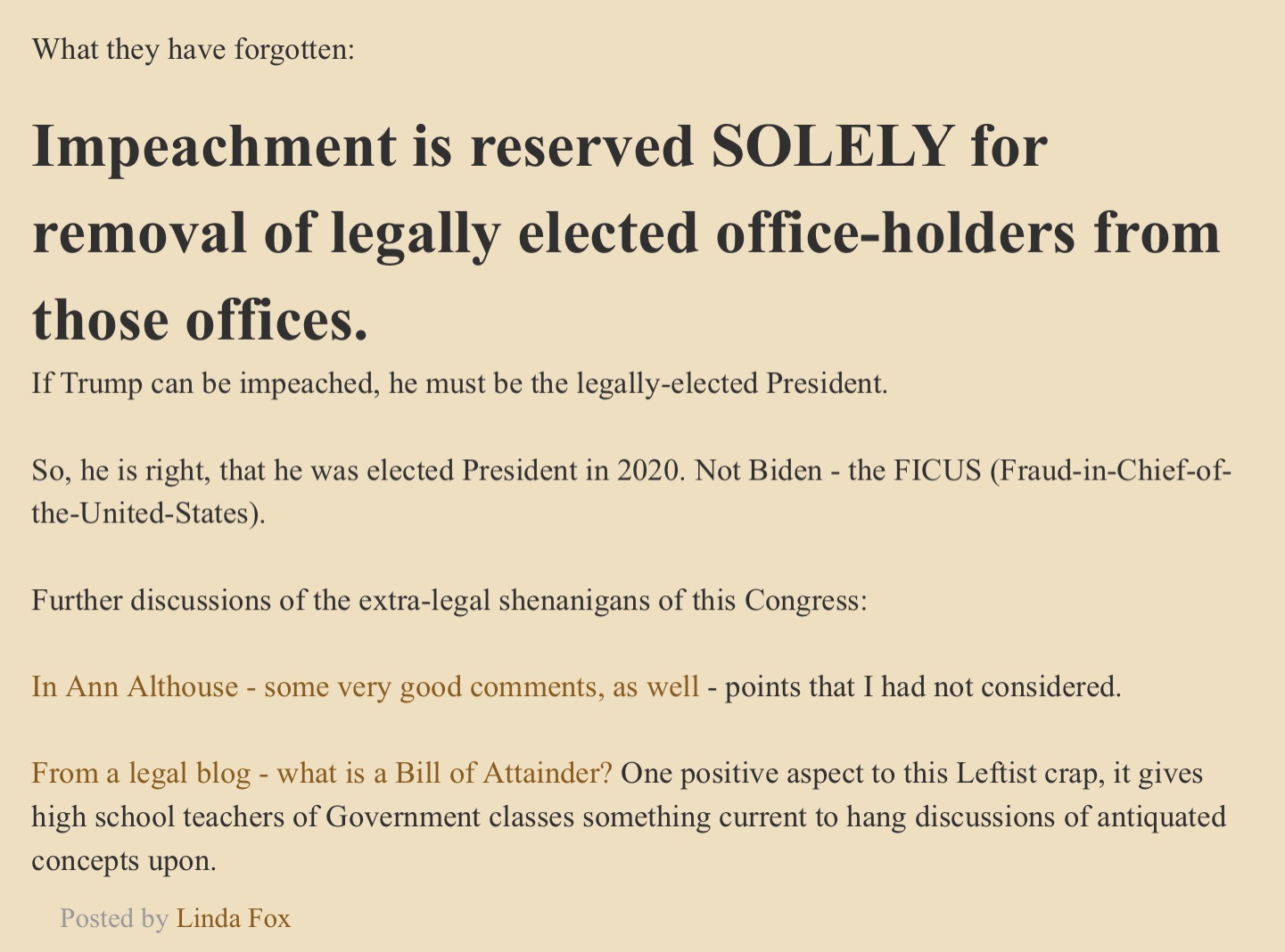
Task: Click the words 'those offices.' in the heading
Action: [200, 320]
